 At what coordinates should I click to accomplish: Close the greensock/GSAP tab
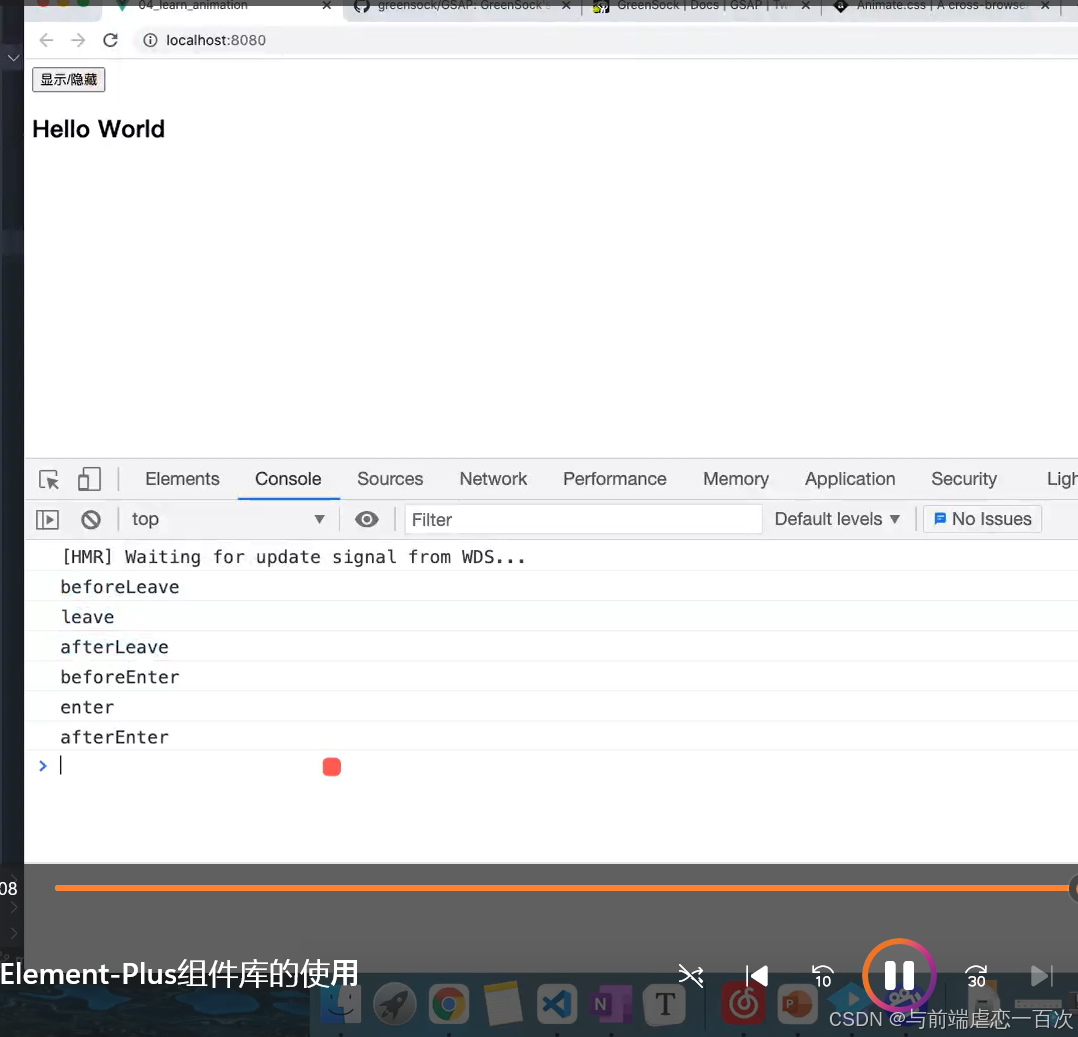[x=566, y=6]
